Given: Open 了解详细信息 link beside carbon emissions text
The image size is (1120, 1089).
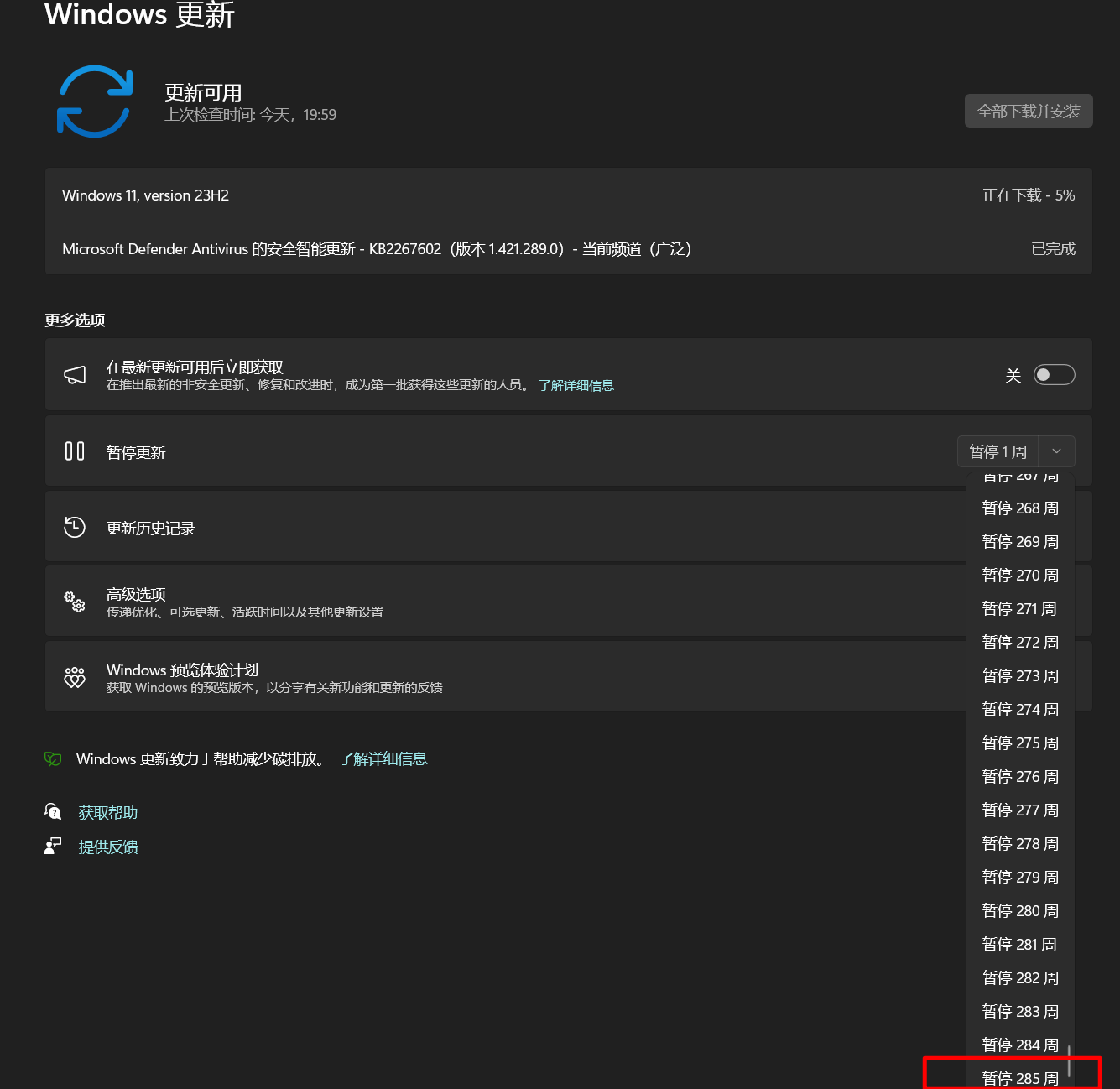Looking at the screenshot, I should tap(383, 759).
